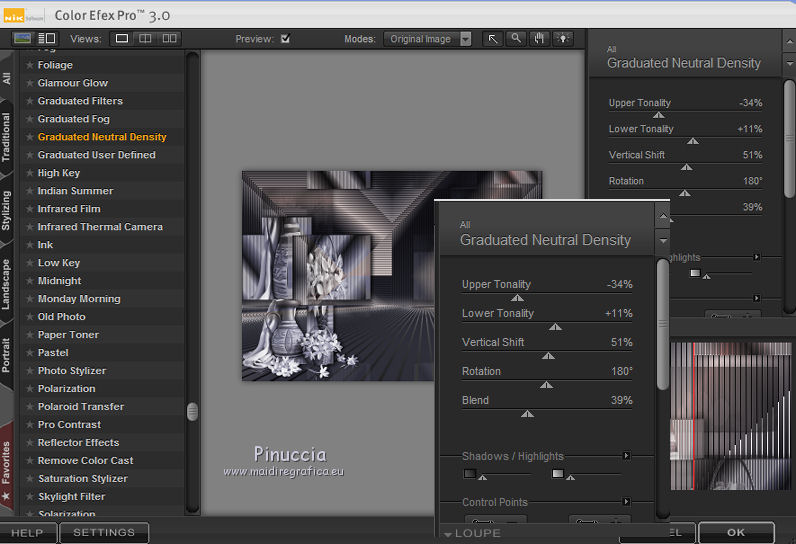Toggle favorite star for Glamour Glow
796x544 pixels.
pos(30,83)
